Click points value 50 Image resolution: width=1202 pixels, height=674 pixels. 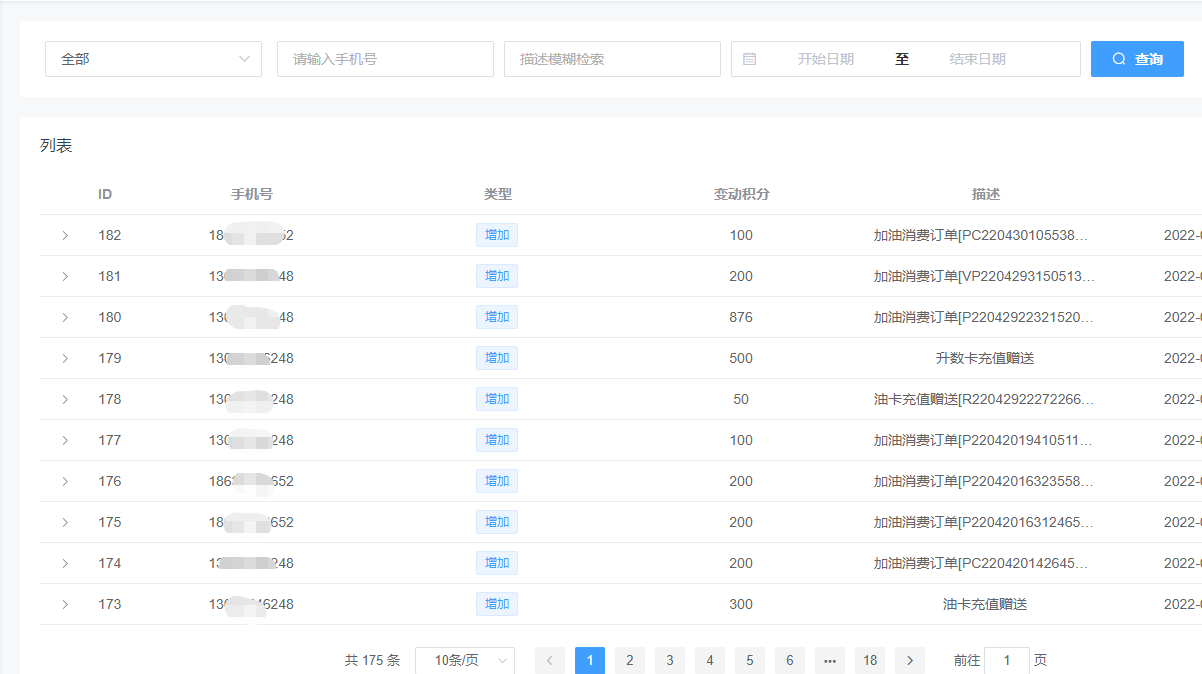[x=741, y=400]
